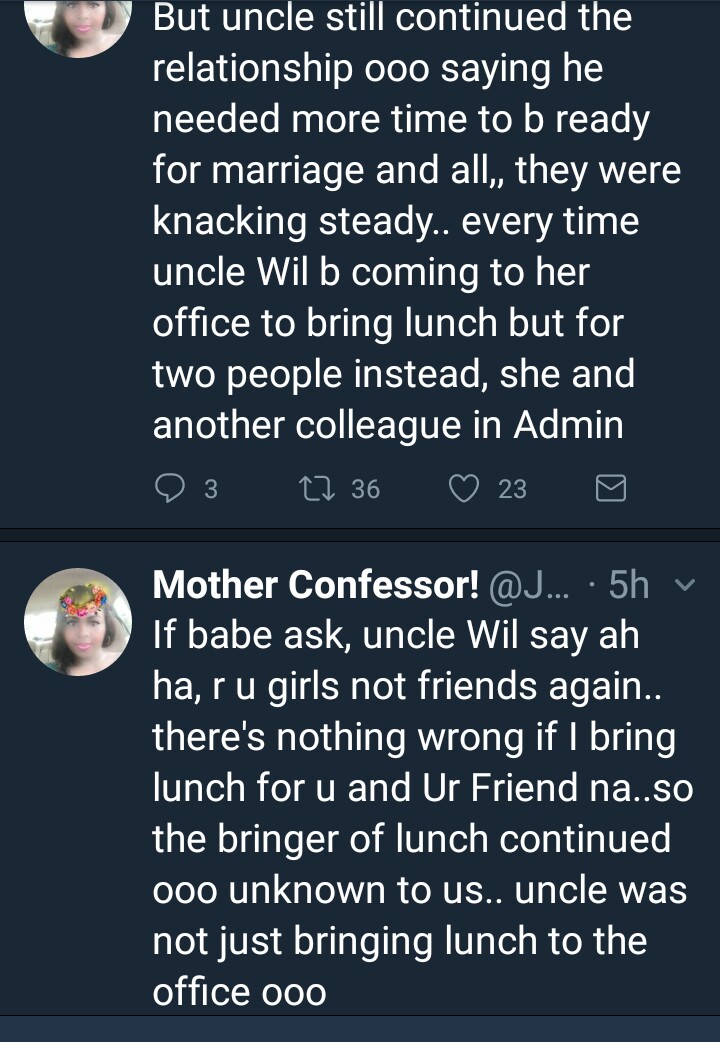Tap the 'bringer of lunch continued' line

tap(411, 839)
